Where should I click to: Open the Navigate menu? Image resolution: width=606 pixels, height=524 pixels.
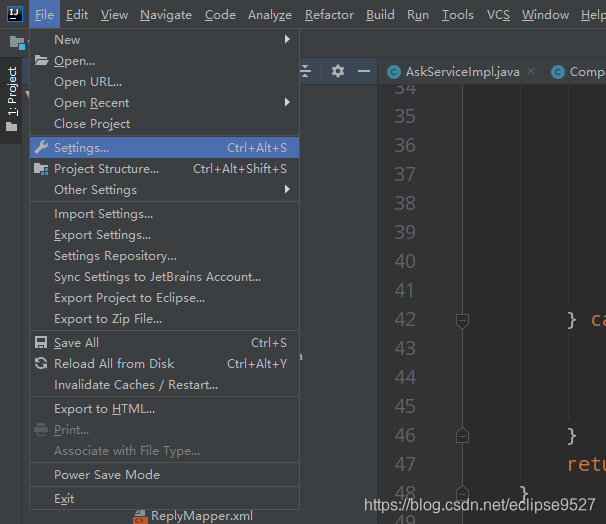(166, 15)
